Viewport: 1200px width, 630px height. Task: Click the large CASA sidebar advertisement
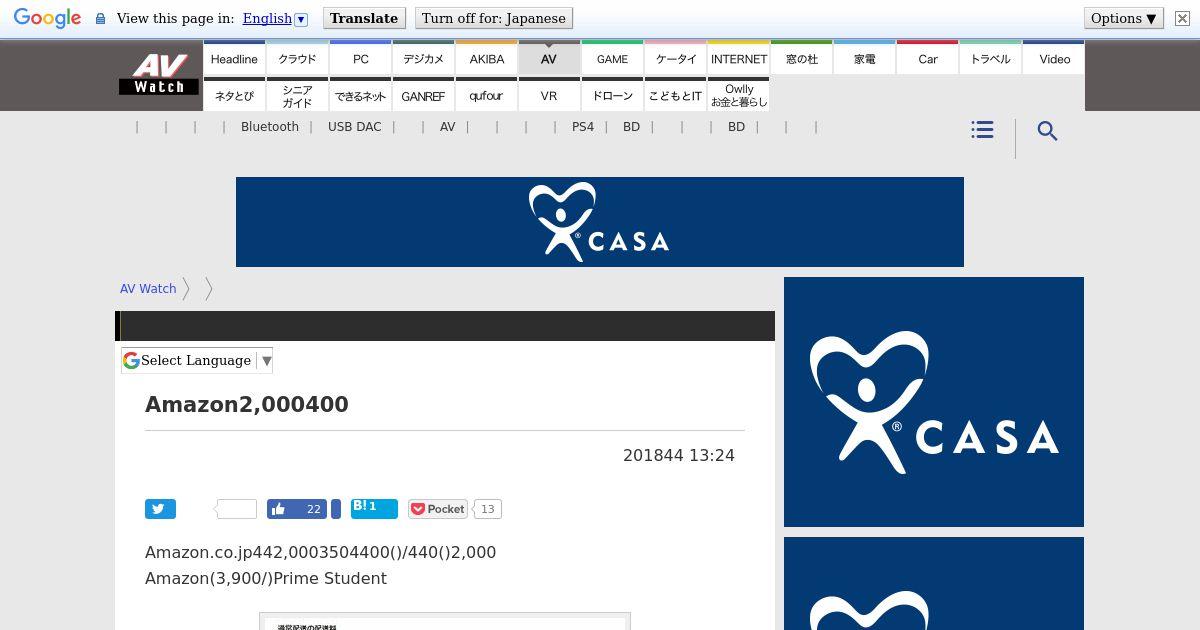point(934,402)
